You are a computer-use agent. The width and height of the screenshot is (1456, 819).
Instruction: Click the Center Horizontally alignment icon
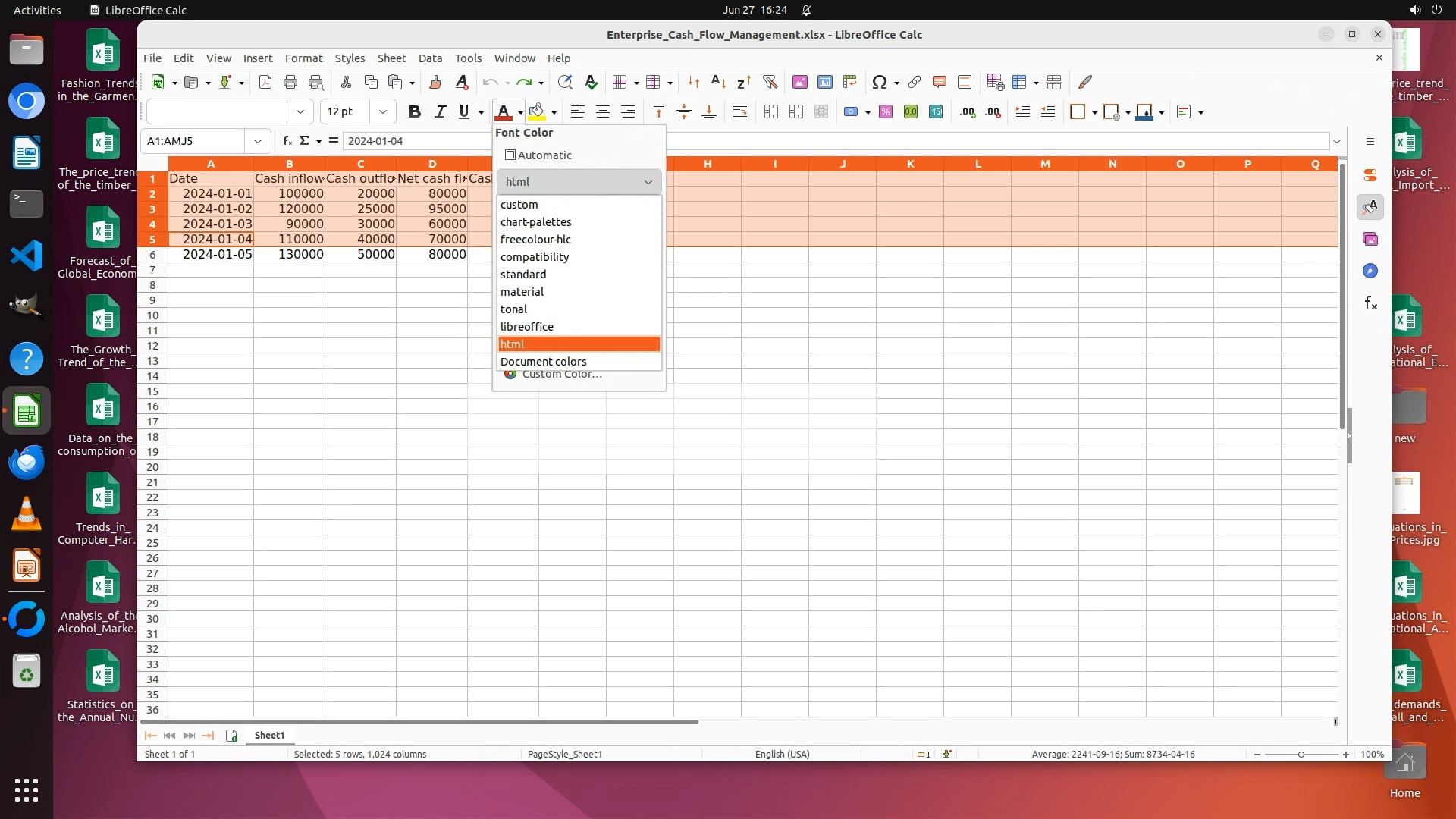pyautogui.click(x=603, y=112)
